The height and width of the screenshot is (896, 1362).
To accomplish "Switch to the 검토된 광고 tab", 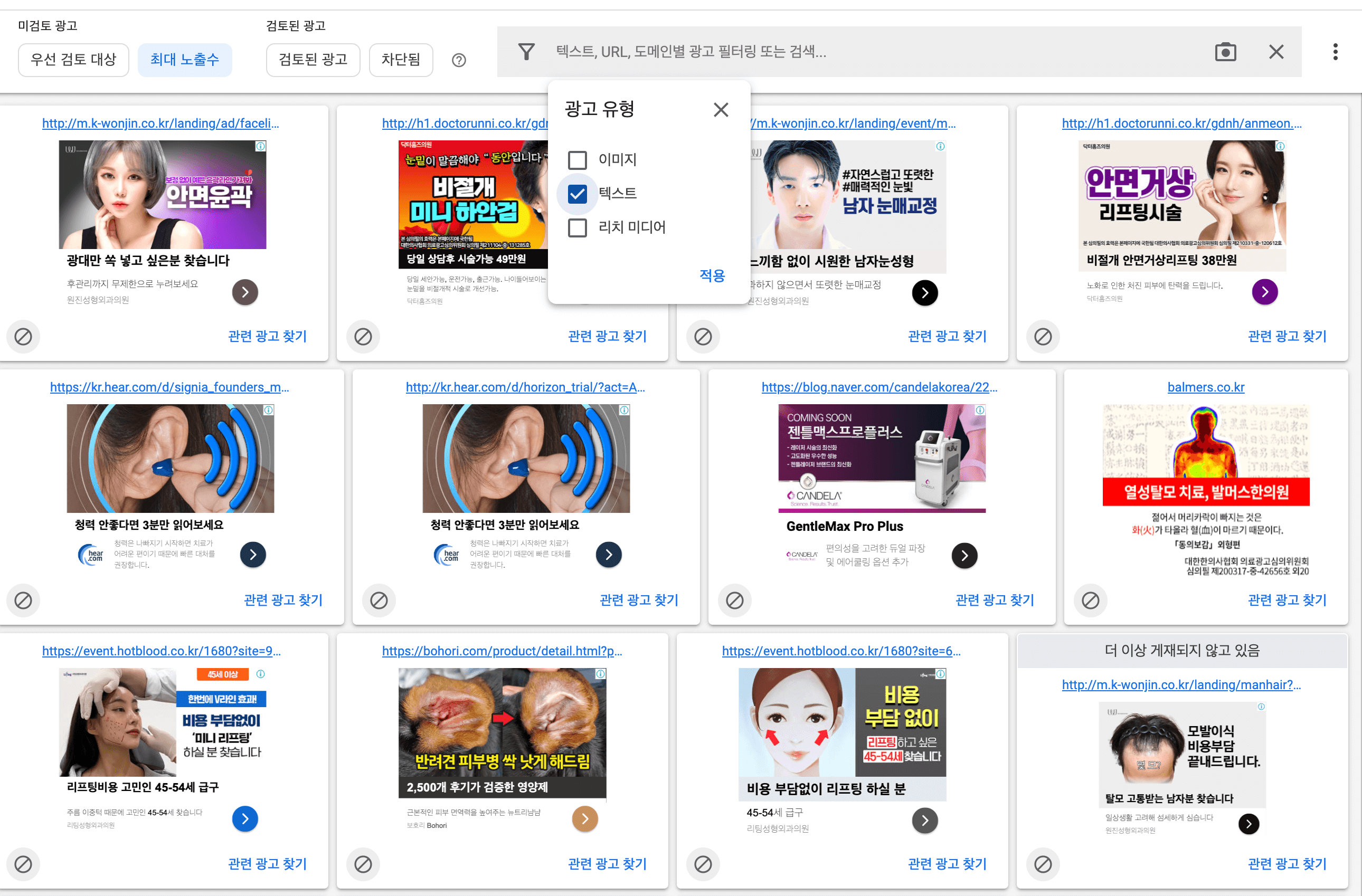I will pyautogui.click(x=313, y=60).
